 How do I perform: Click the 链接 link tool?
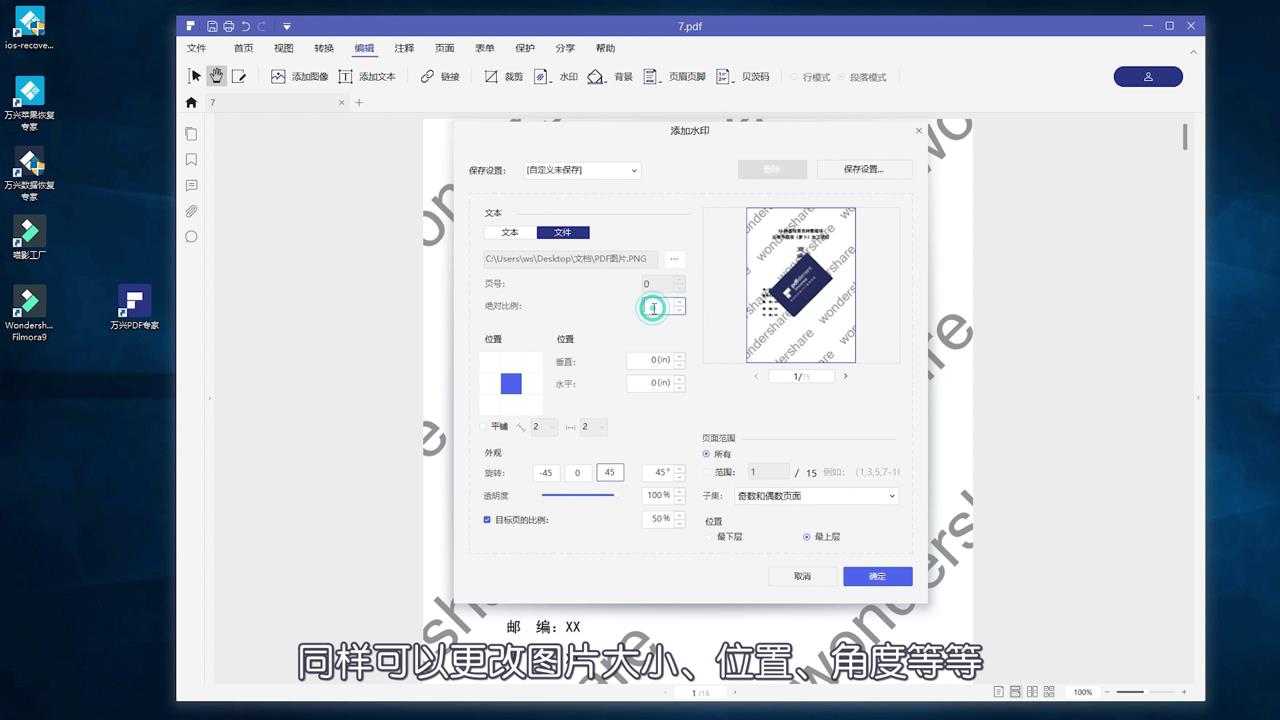(x=440, y=76)
